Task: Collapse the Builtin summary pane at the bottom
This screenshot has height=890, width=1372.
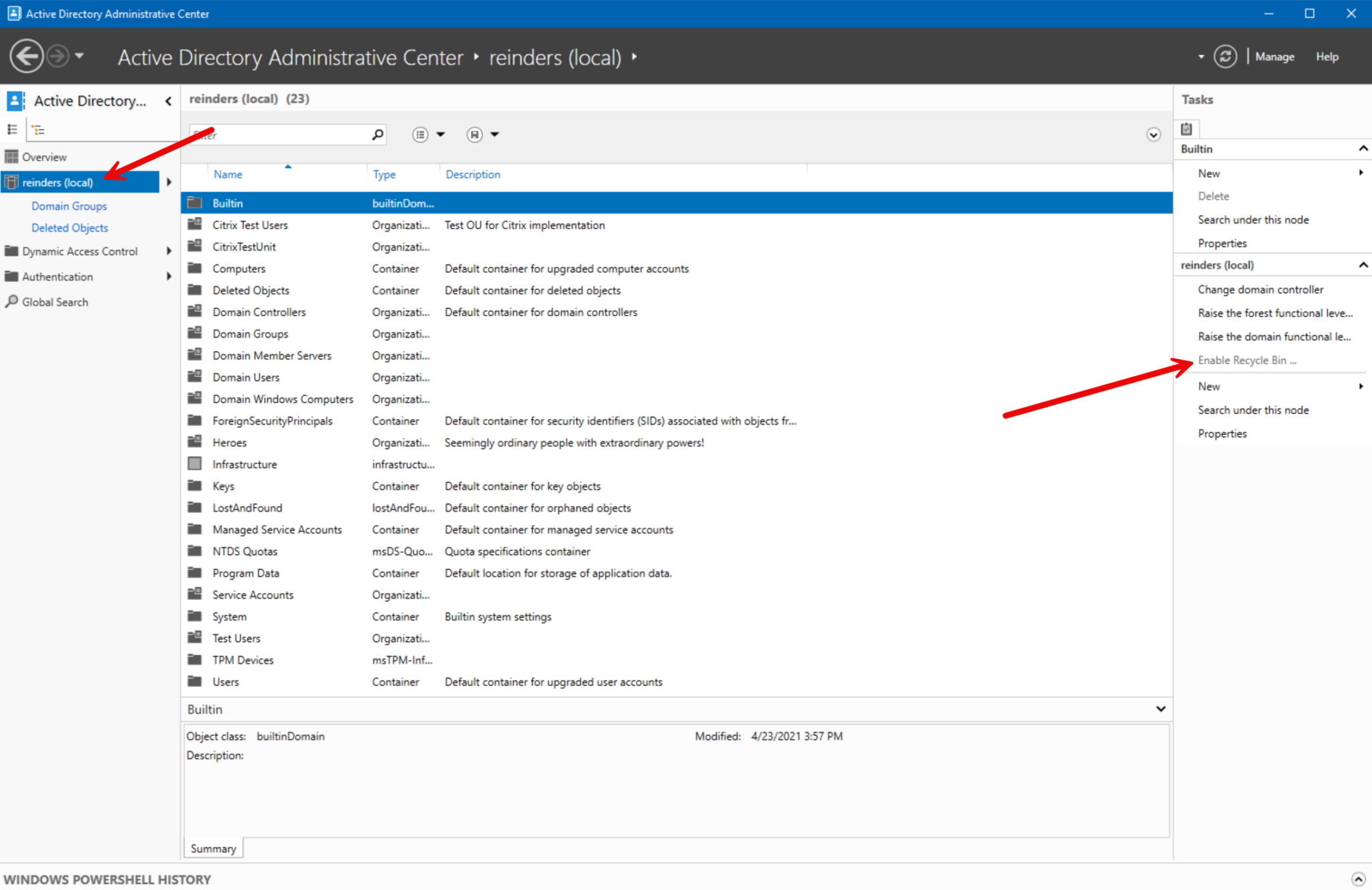Action: tap(1162, 709)
